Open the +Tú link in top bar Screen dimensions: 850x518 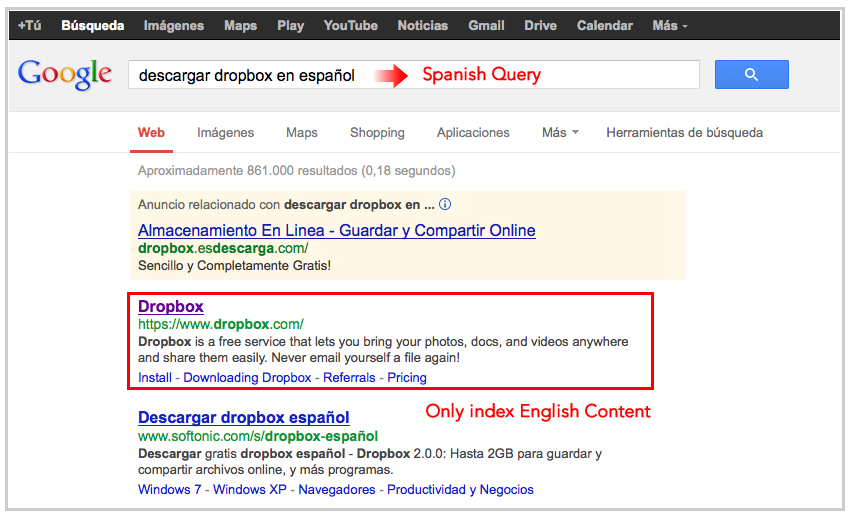(29, 25)
